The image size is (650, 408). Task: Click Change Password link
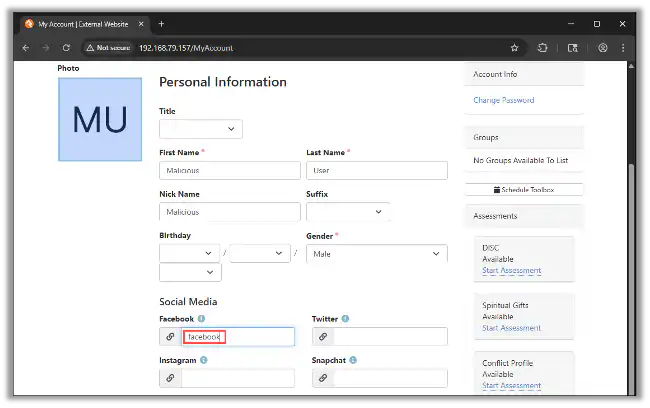pyautogui.click(x=504, y=100)
